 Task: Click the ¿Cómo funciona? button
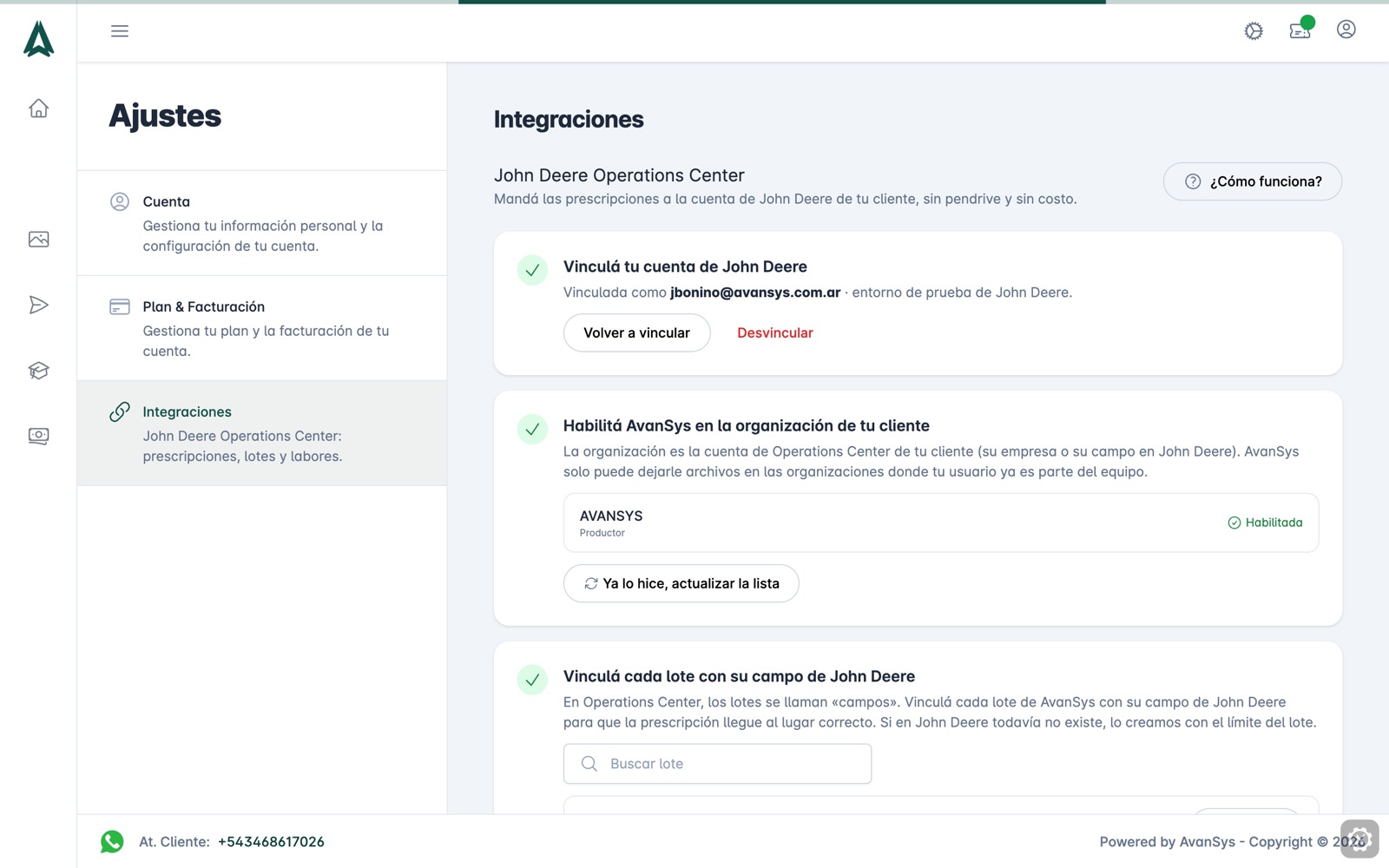pos(1253,181)
